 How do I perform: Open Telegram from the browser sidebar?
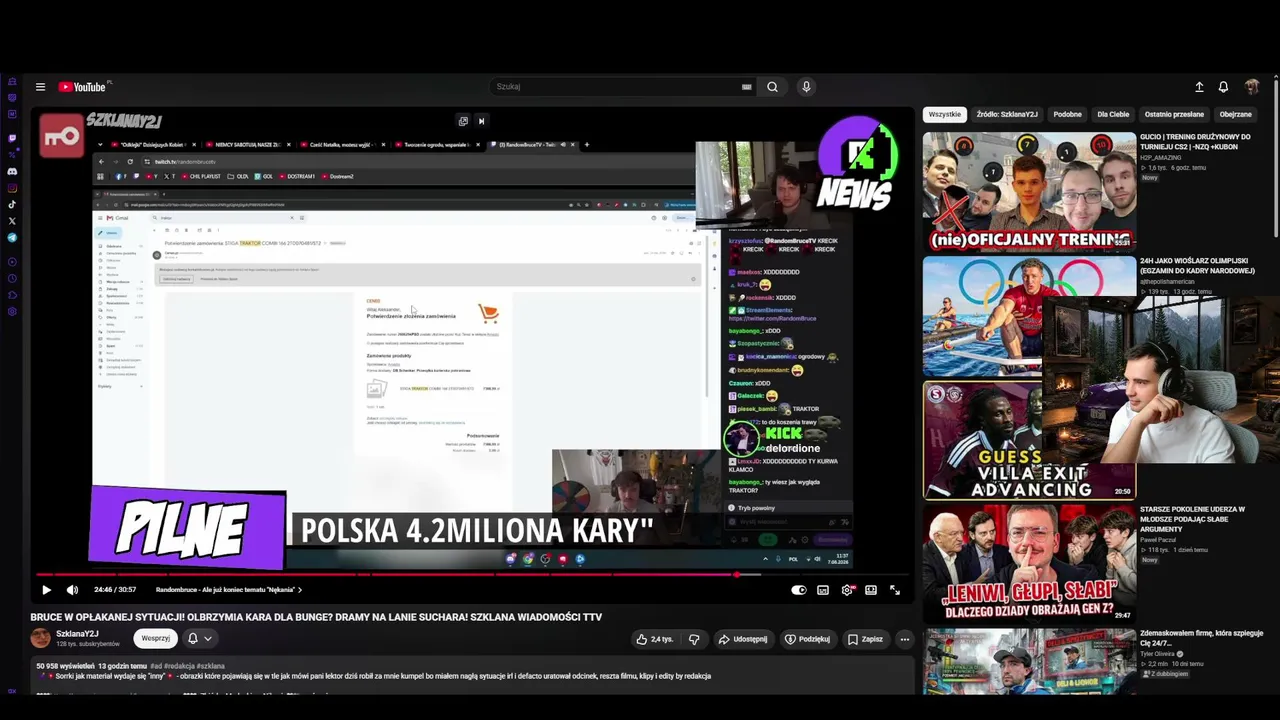(12, 238)
